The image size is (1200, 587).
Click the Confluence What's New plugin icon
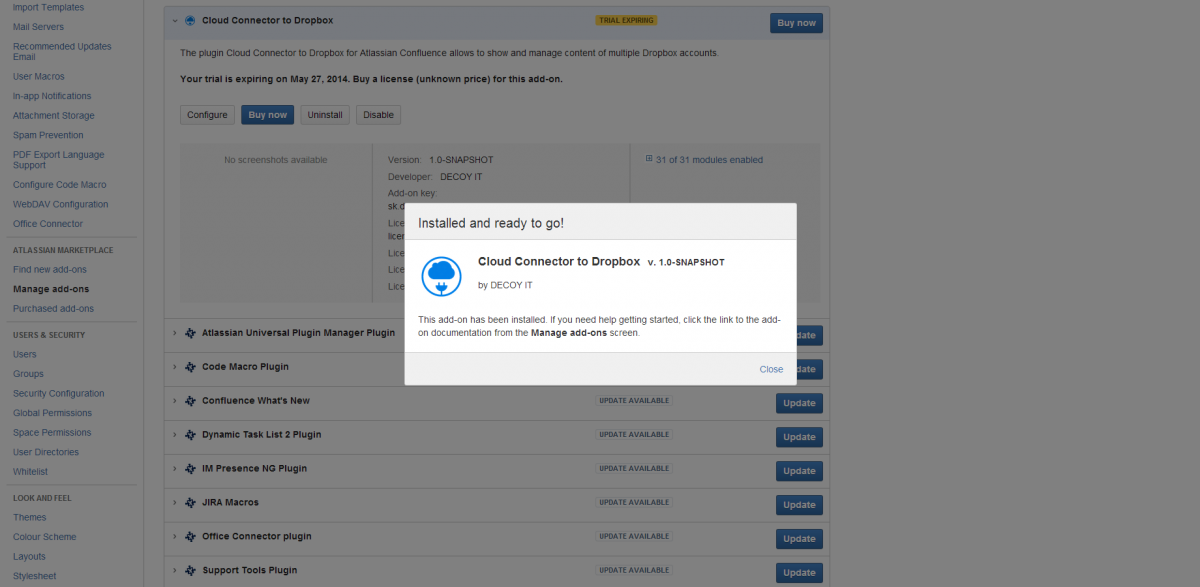tap(190, 401)
